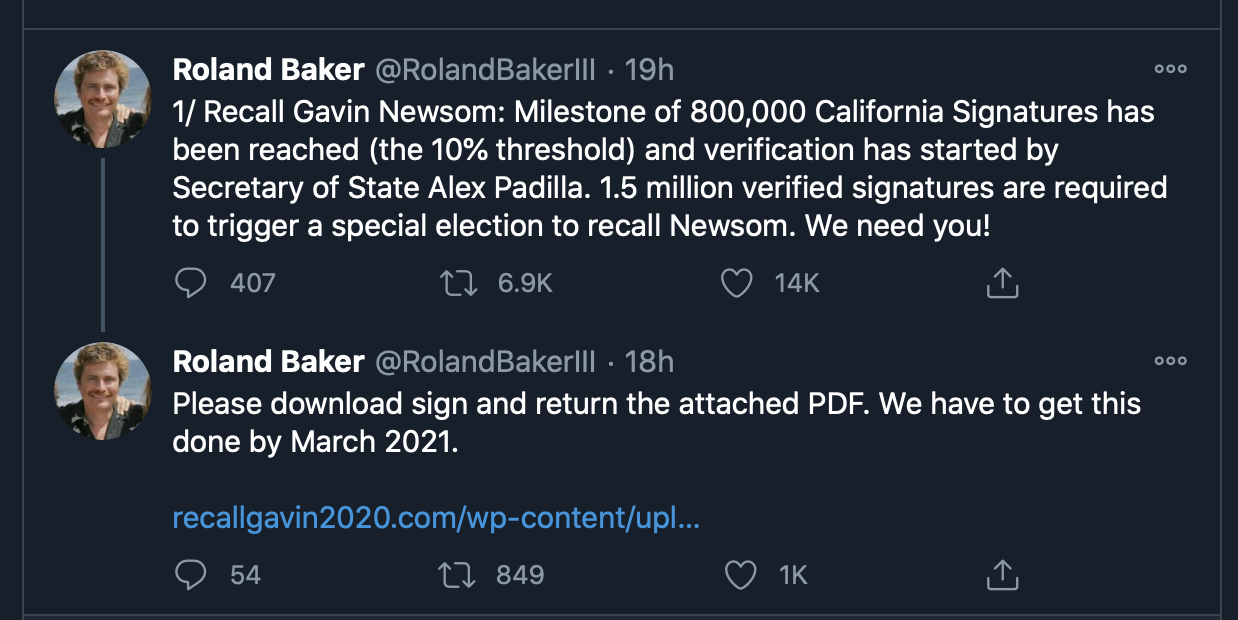This screenshot has width=1238, height=620.
Task: Open the tweet text mentioning March 2021
Action: [657, 423]
